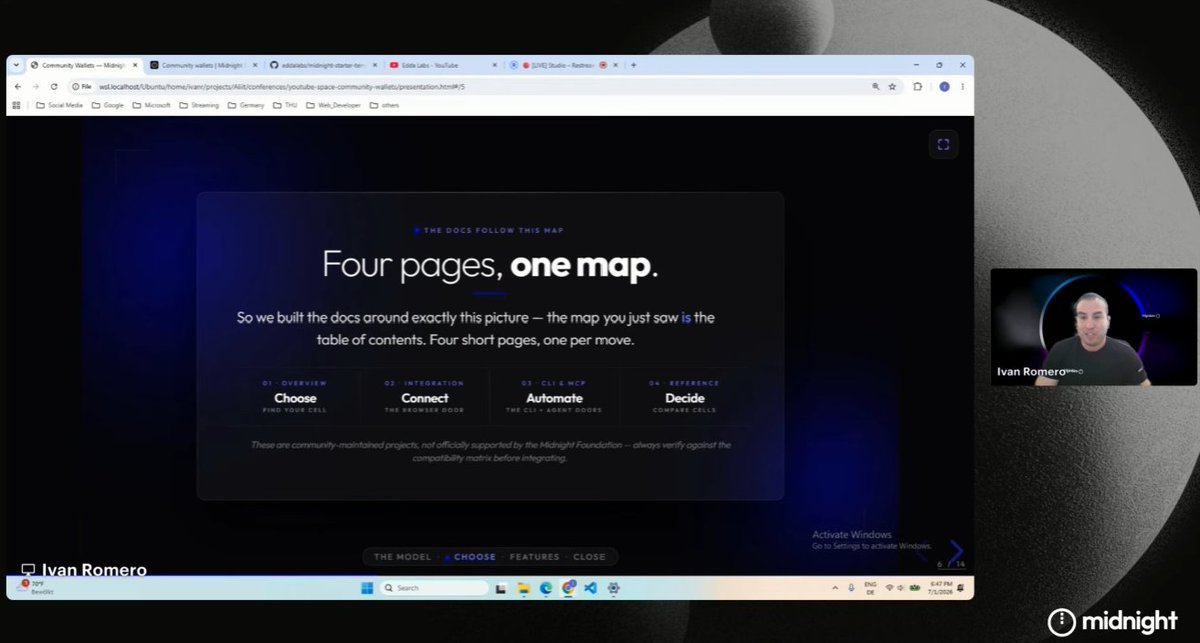This screenshot has width=1200, height=643.
Task: Click the microphone tray icon
Action: coord(851,588)
